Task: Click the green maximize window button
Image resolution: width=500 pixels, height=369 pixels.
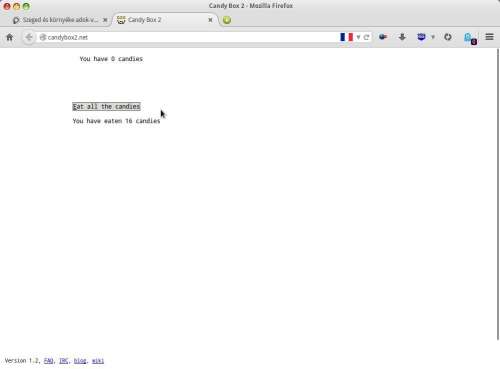Action: click(26, 6)
